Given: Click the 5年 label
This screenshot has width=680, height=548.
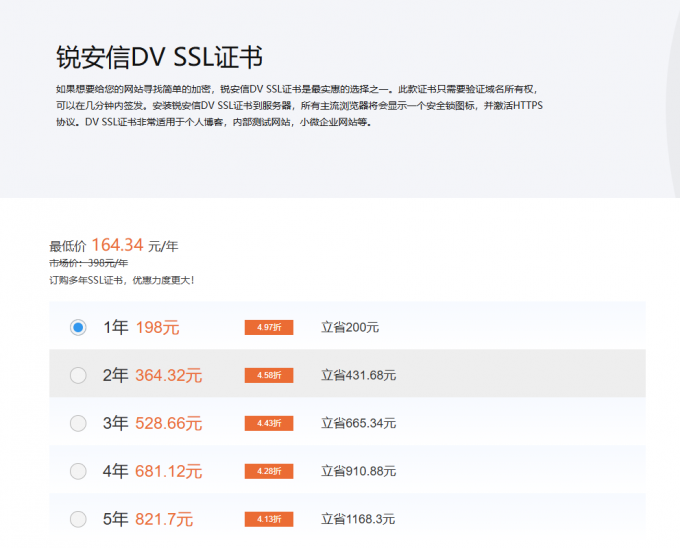Looking at the screenshot, I should 115,519.
